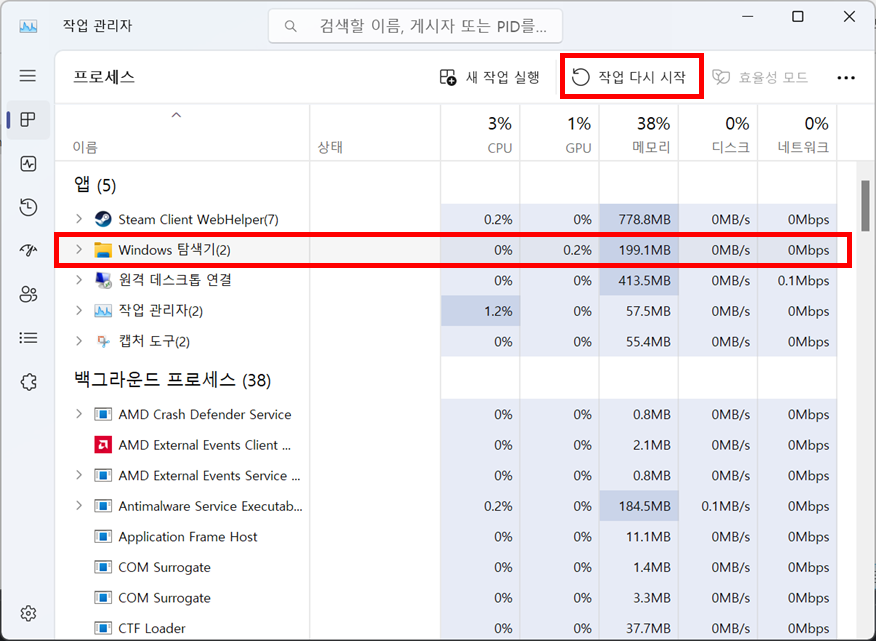Select the Processes sidebar icon

[28, 119]
